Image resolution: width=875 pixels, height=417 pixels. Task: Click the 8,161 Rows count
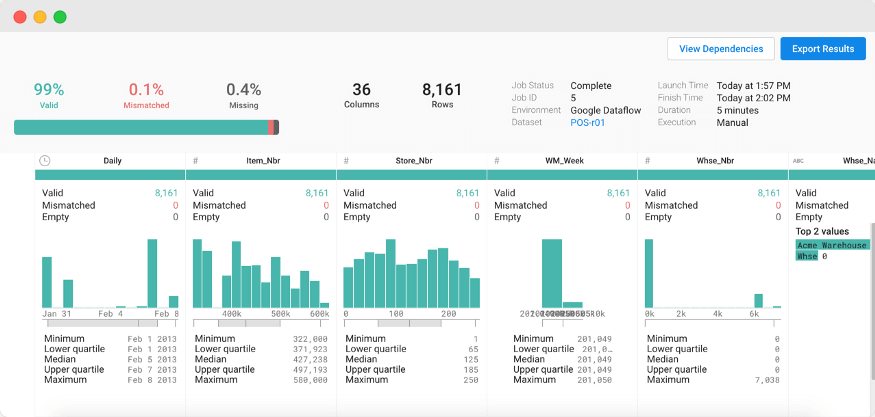coord(442,94)
